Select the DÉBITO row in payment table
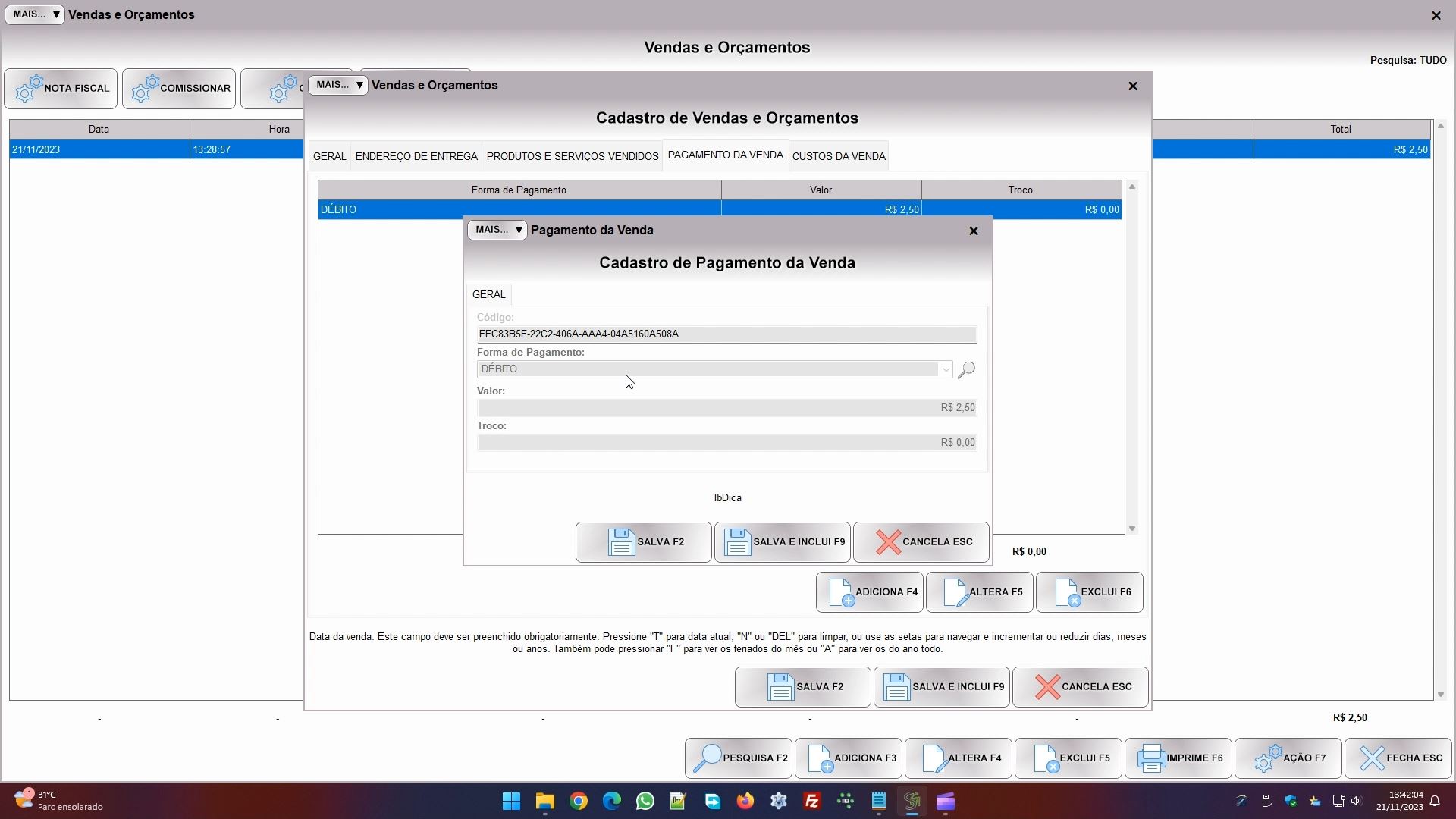The width and height of the screenshot is (1456, 819). [x=720, y=209]
